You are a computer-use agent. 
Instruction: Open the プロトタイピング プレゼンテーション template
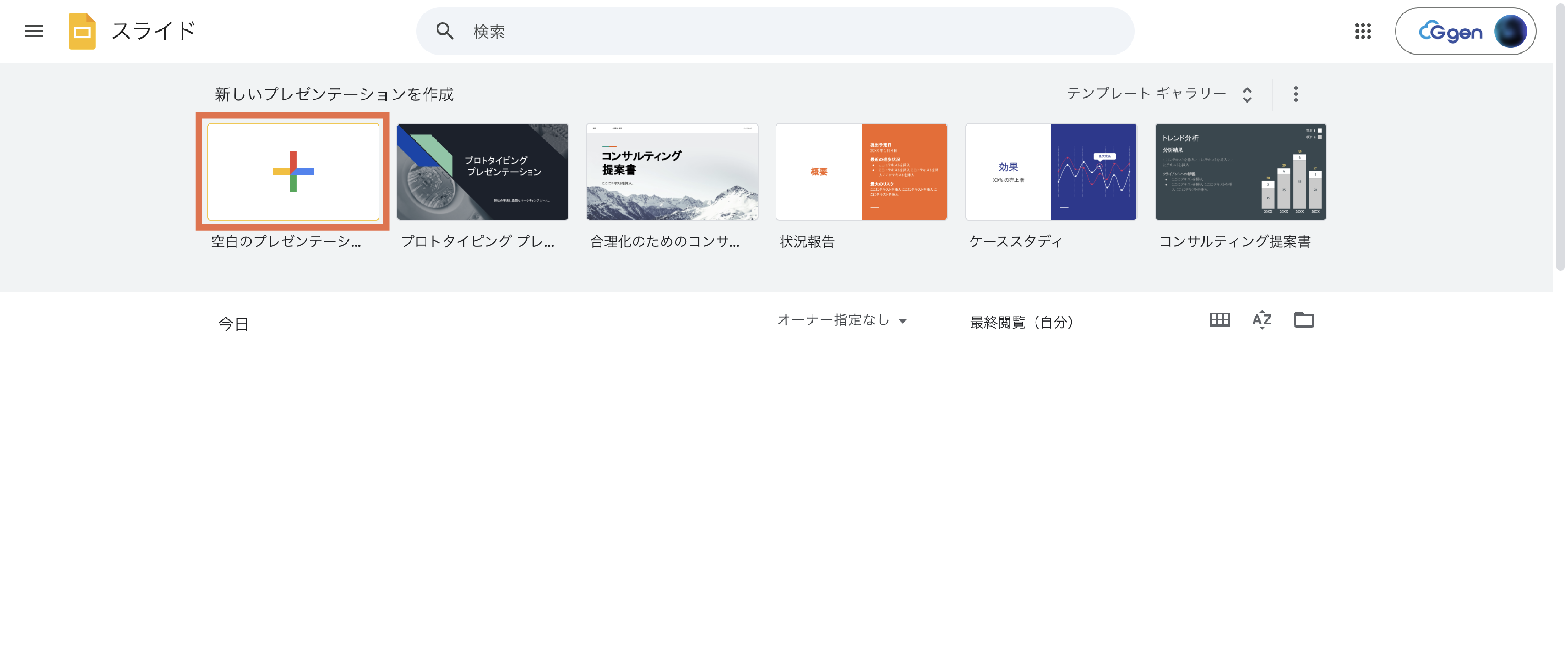482,172
